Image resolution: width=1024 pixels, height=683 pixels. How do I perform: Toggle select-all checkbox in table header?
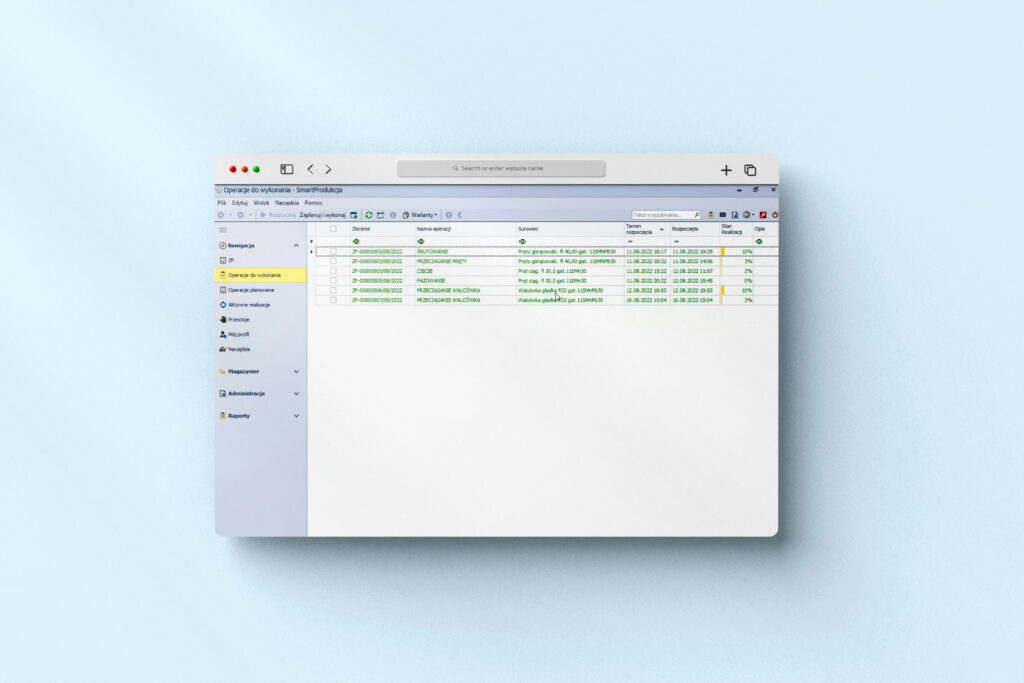point(334,229)
